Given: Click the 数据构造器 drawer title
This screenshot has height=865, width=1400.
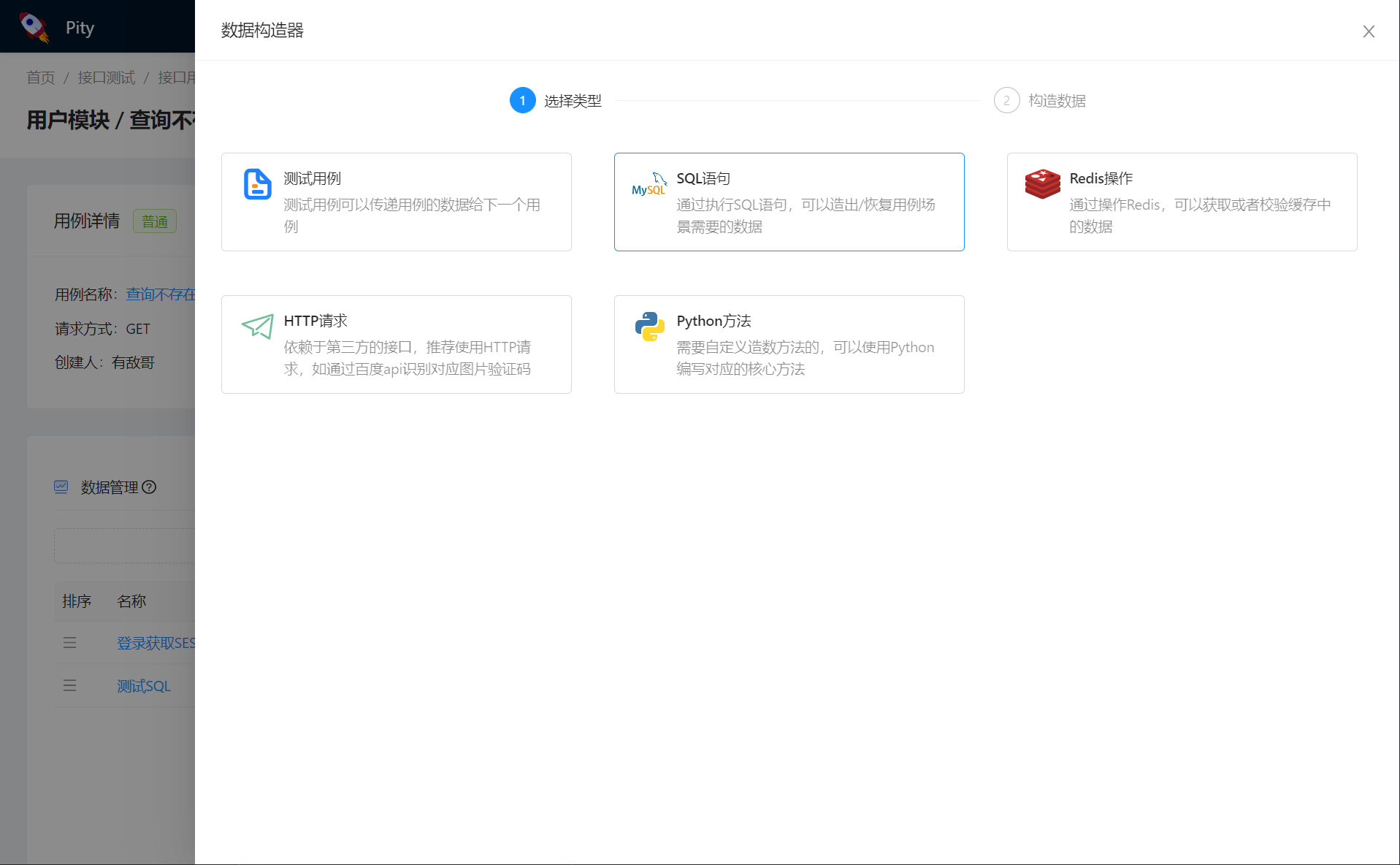Looking at the screenshot, I should (x=262, y=30).
